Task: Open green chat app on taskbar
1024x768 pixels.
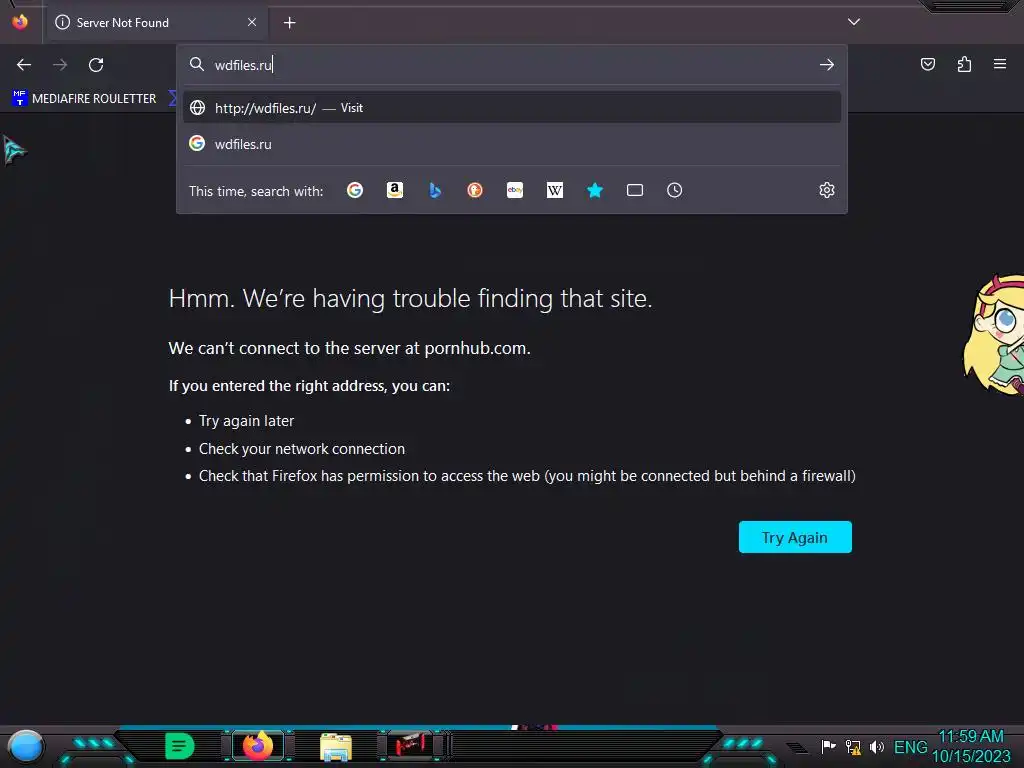Action: pos(180,746)
